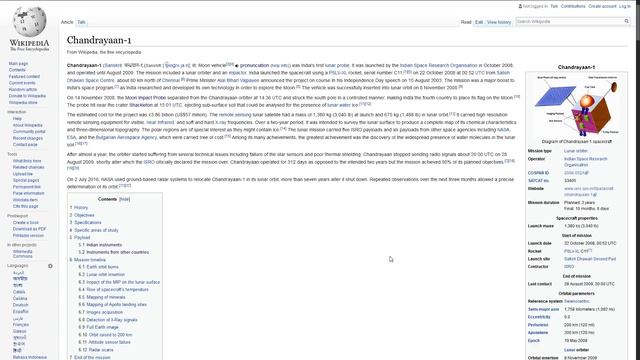This screenshot has height=360, width=640.
Task: Click Create a book link
Action: [x=25, y=222]
